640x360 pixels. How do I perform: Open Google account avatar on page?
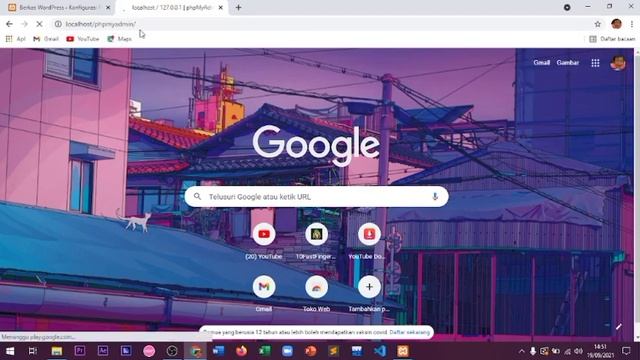[618, 63]
